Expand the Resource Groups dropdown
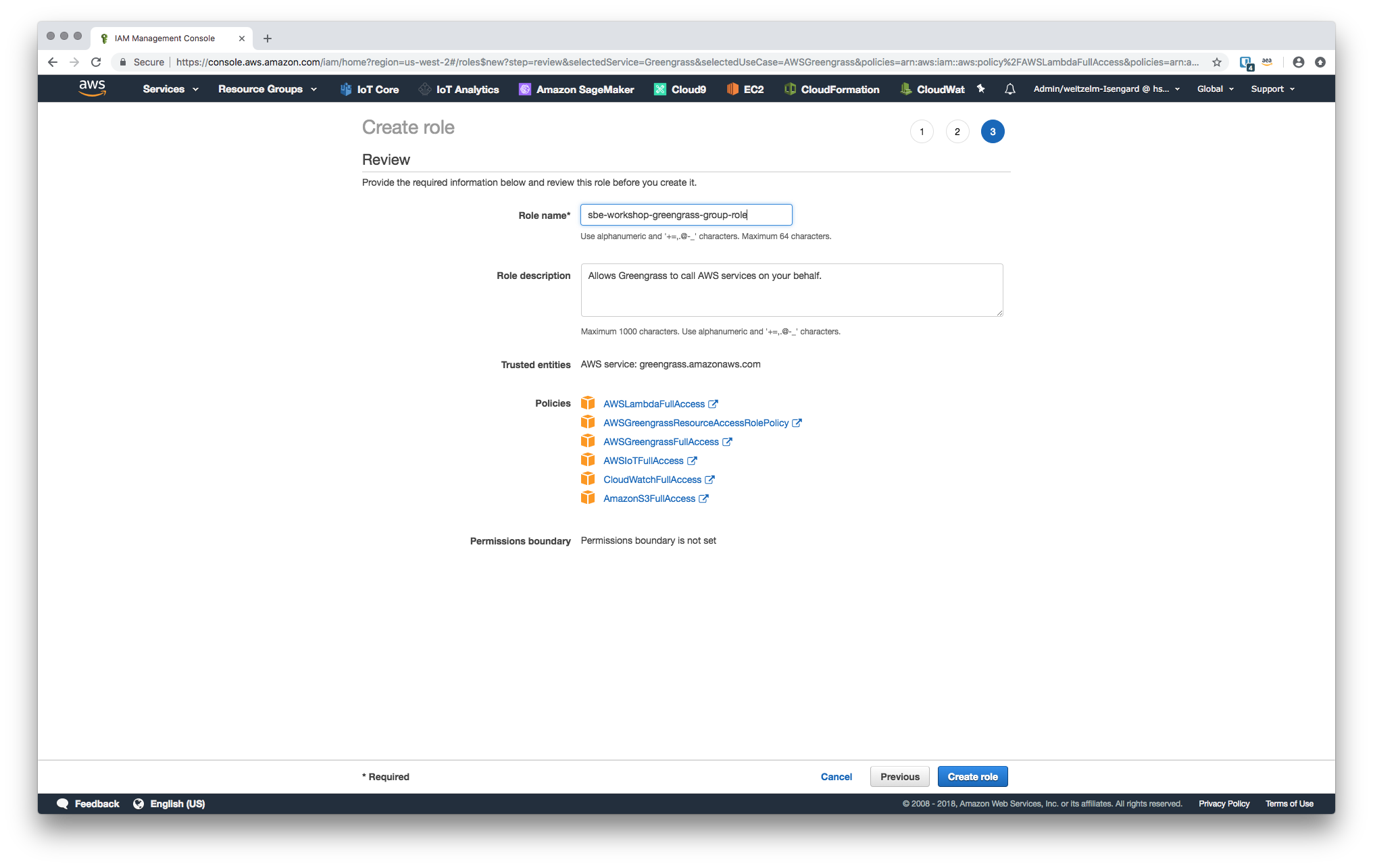Viewport: 1373px width, 868px height. [267, 89]
